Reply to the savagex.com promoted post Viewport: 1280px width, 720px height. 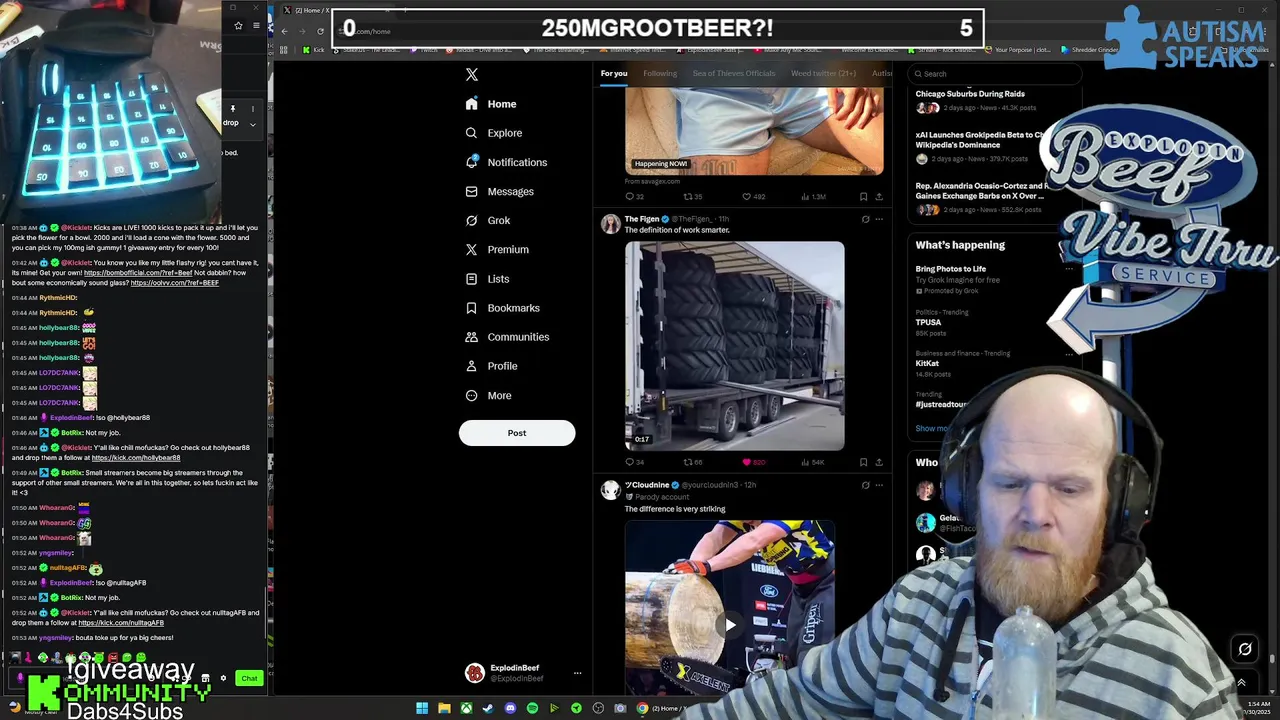click(x=635, y=197)
